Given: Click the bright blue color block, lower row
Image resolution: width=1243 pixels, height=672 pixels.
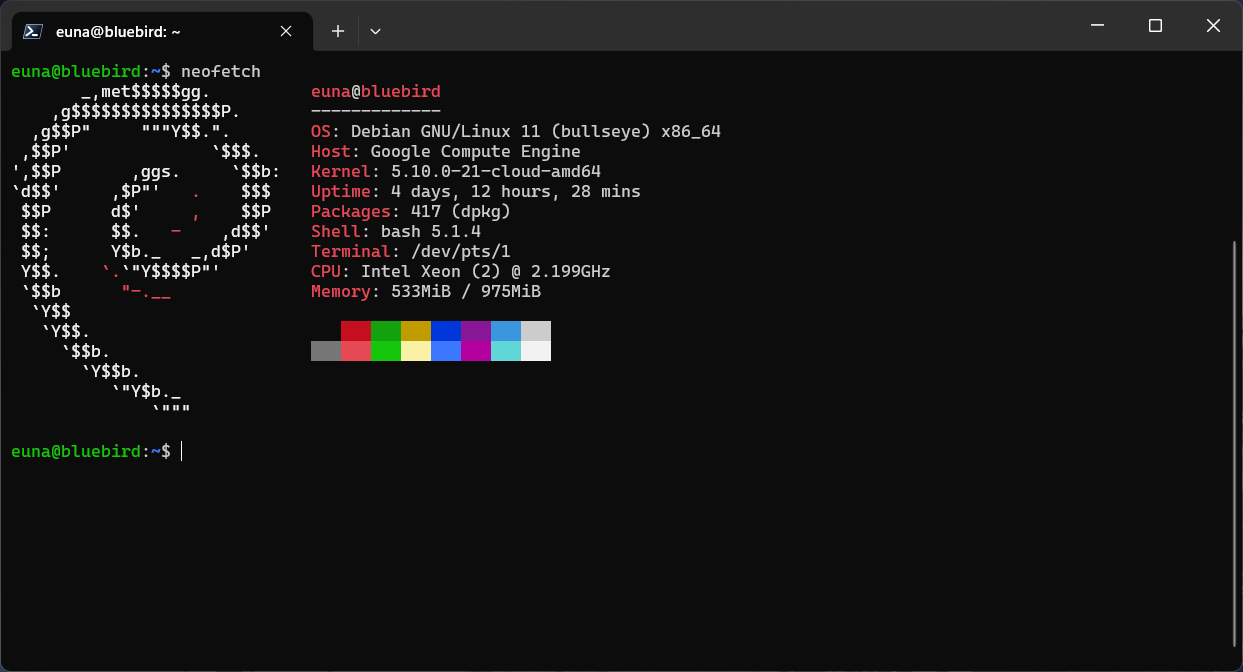Looking at the screenshot, I should pos(446,351).
